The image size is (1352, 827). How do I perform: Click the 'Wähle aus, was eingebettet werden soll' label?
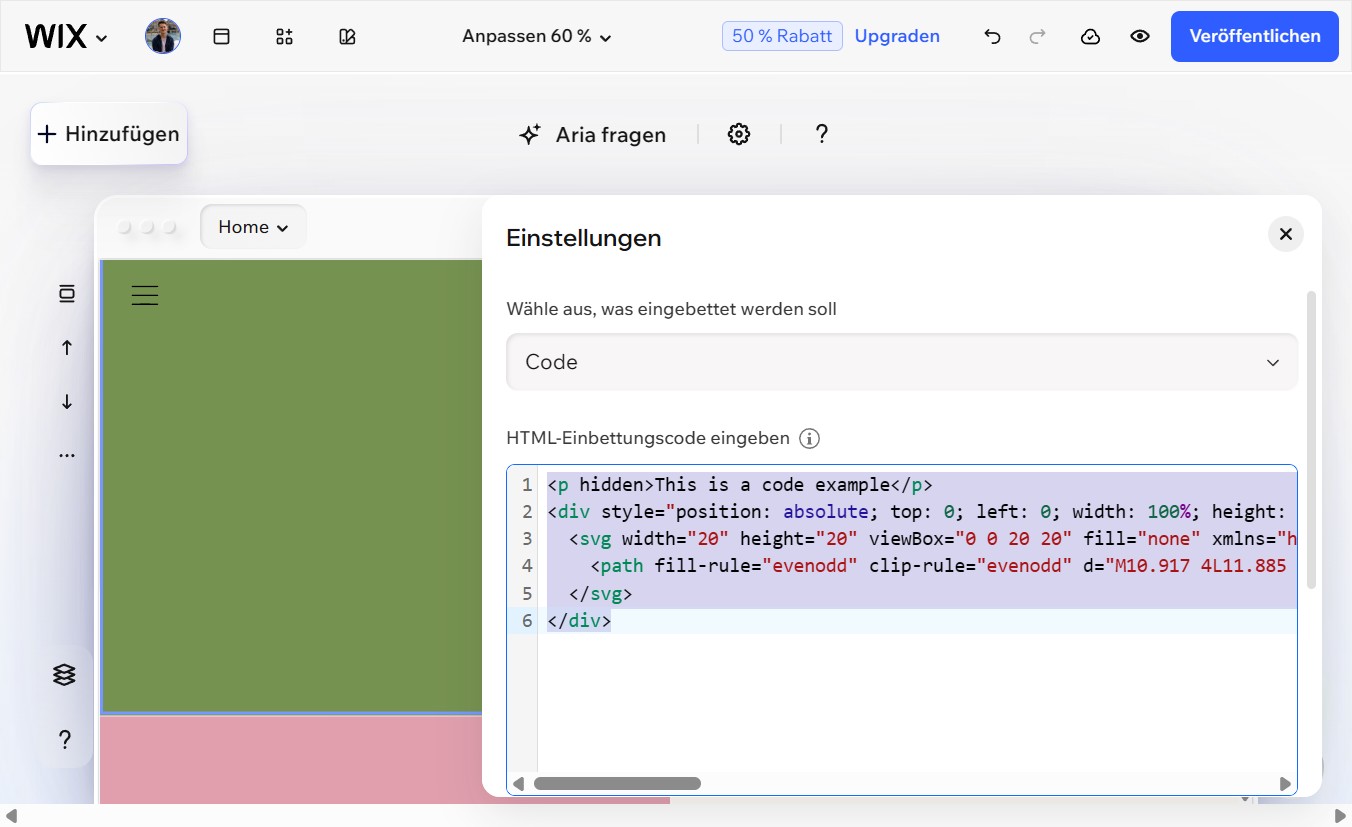pos(672,309)
